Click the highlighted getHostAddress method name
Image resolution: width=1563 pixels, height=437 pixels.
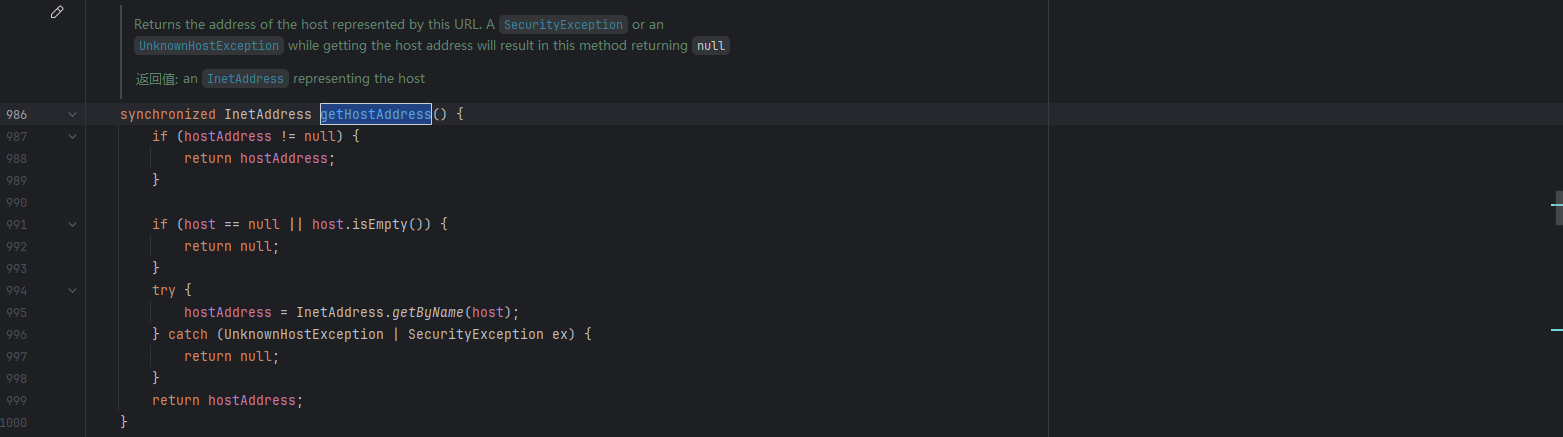click(x=376, y=115)
